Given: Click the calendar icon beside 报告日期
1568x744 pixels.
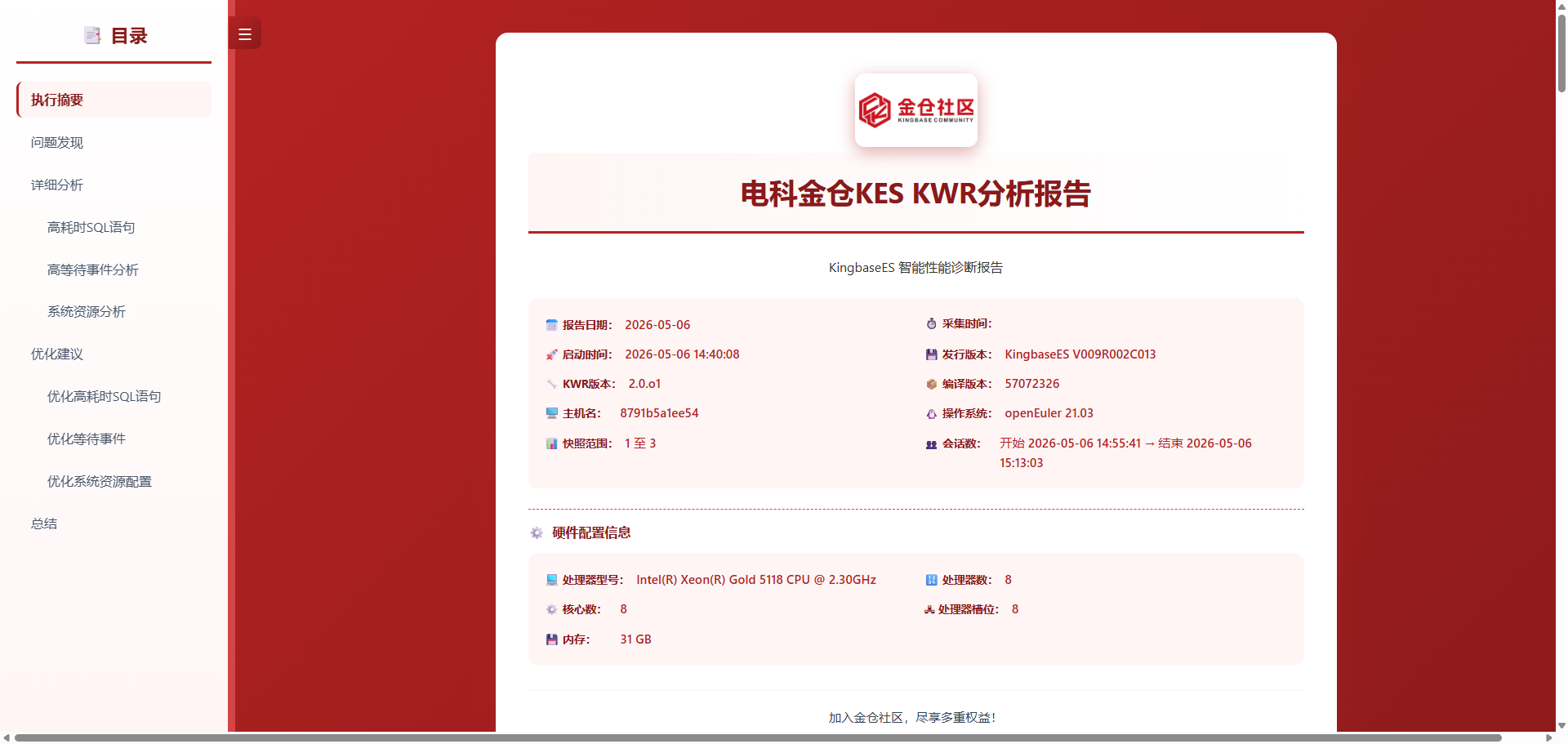Looking at the screenshot, I should pos(551,325).
